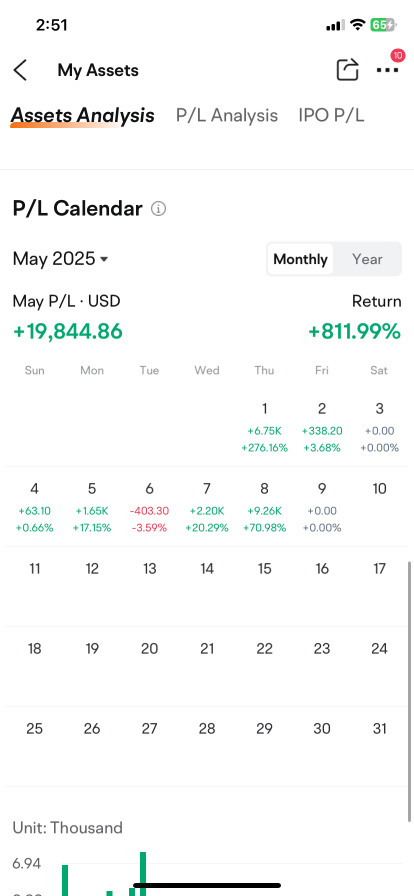Expand the May 2025 month dropdown

(61, 259)
